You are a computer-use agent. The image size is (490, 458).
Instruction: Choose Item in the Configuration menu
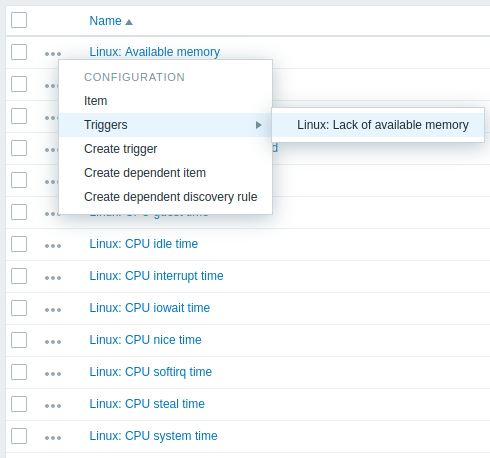[x=166, y=101]
